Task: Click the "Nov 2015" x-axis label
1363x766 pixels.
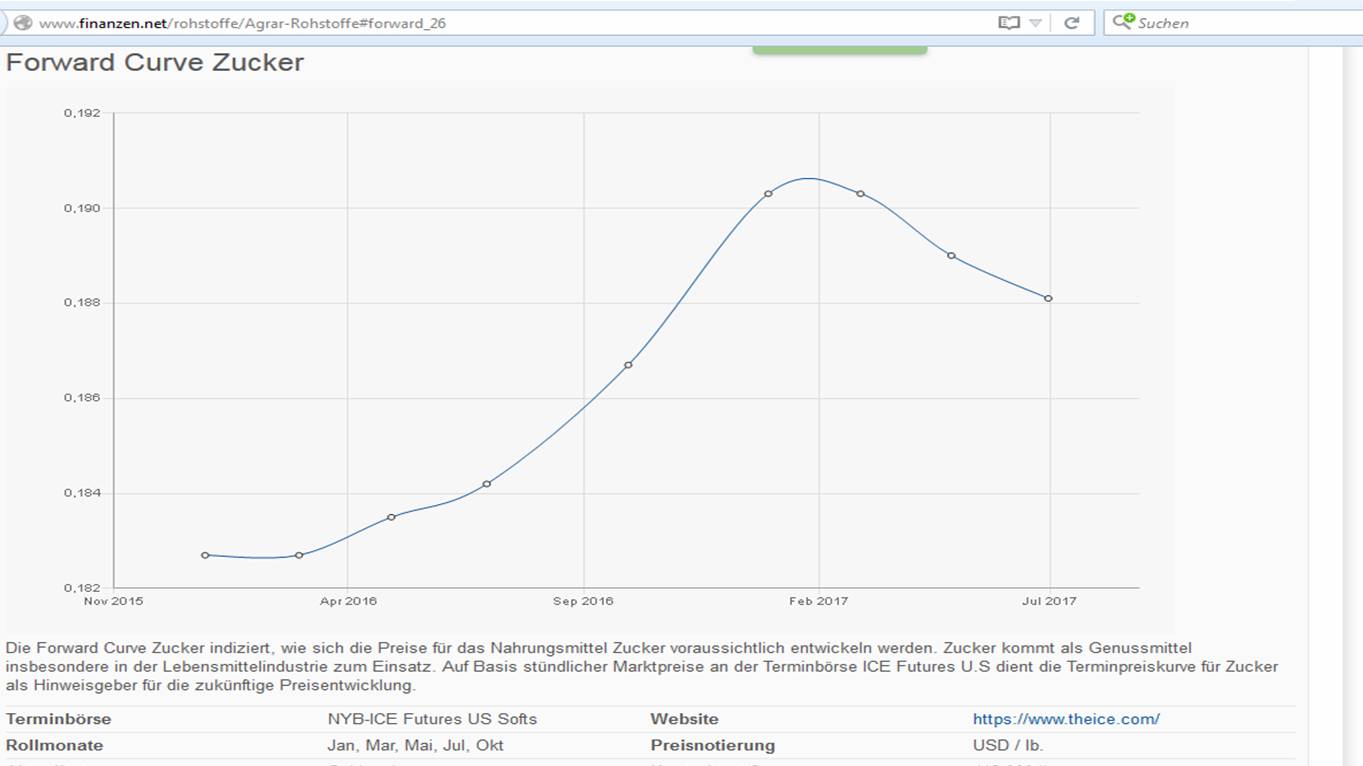Action: [113, 601]
